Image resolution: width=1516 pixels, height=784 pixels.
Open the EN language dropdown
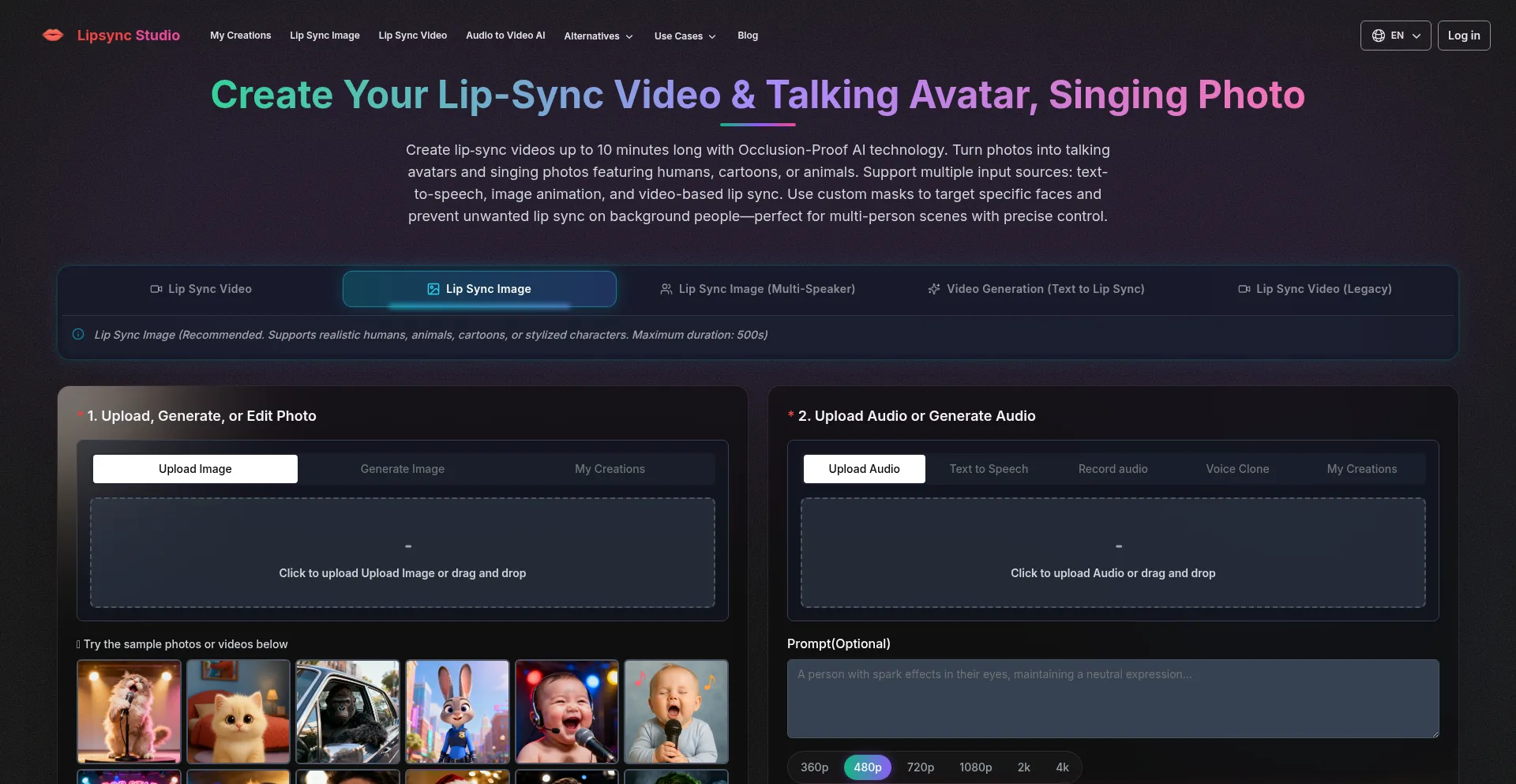click(x=1395, y=36)
